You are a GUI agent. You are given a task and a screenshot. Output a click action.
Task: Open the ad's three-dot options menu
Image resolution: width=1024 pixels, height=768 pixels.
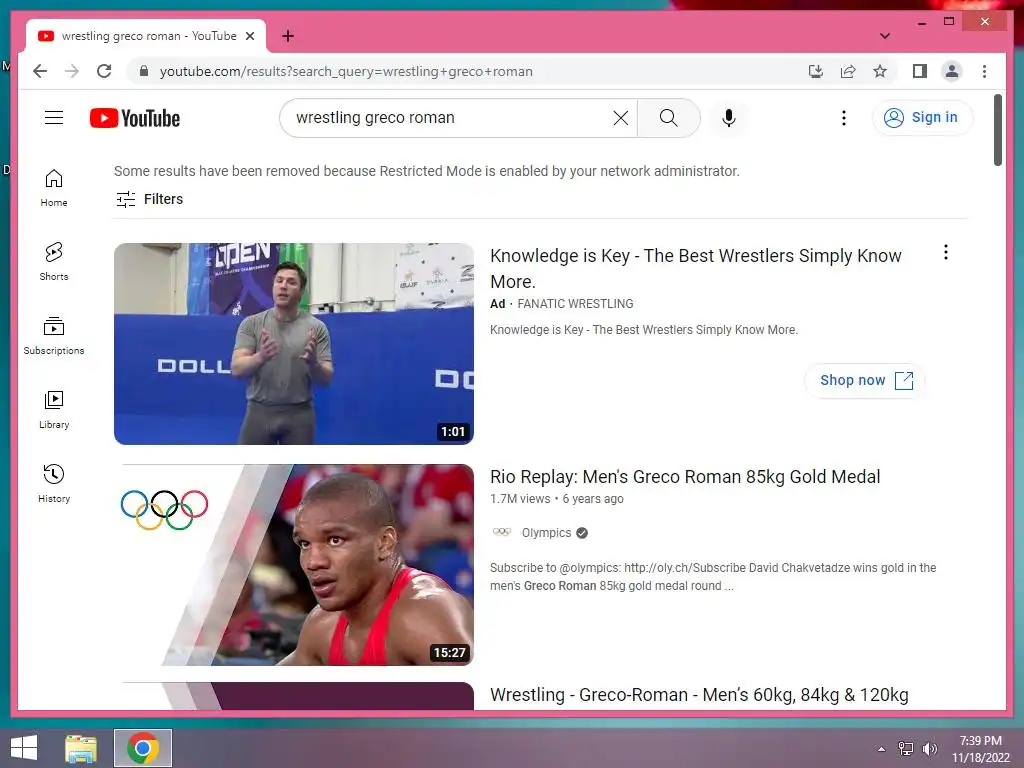point(946,252)
